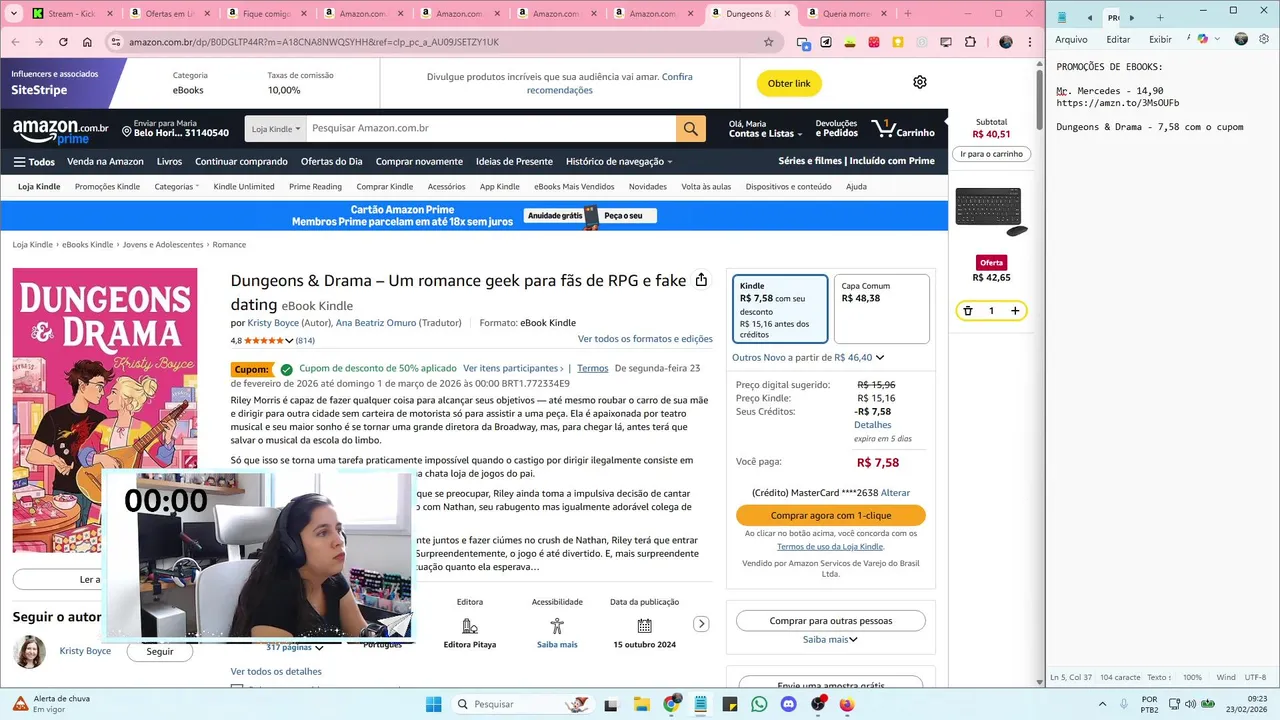Open the Carrinho cart icon
Image resolution: width=1280 pixels, height=720 pixels.
(x=903, y=129)
